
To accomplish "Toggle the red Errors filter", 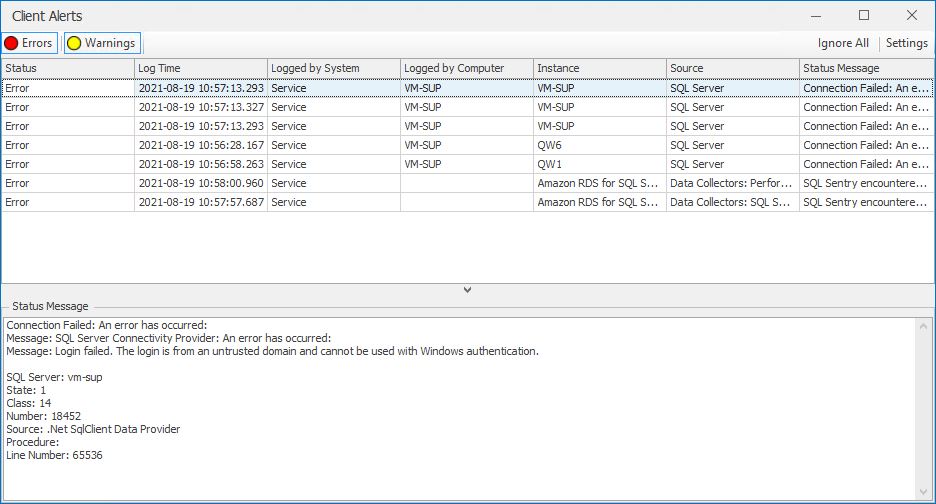I will tap(29, 43).
